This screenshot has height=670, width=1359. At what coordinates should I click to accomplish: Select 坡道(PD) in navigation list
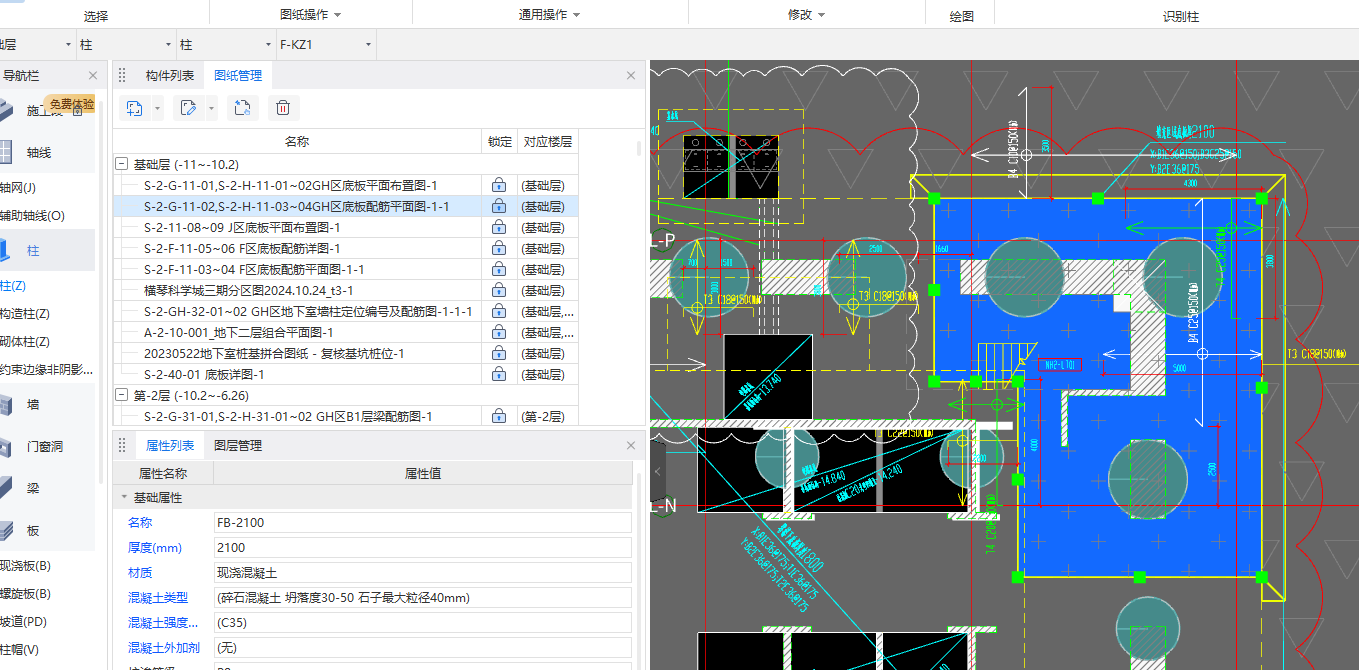click(24, 622)
